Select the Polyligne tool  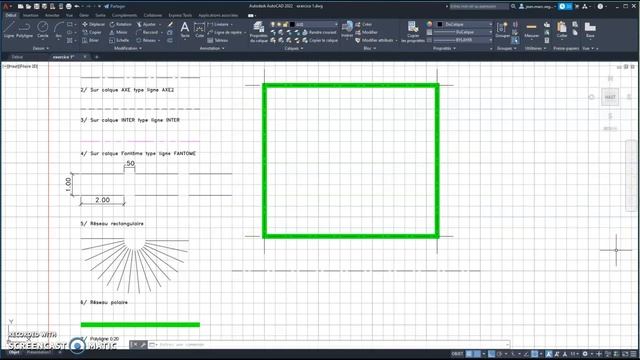[24, 29]
